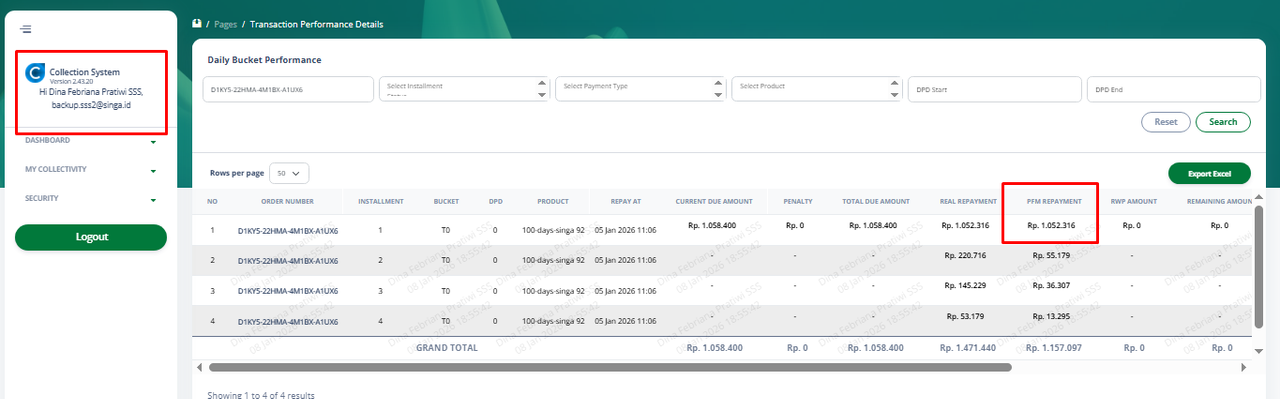
Task: Click the REPAY AT column header
Action: tap(625, 201)
